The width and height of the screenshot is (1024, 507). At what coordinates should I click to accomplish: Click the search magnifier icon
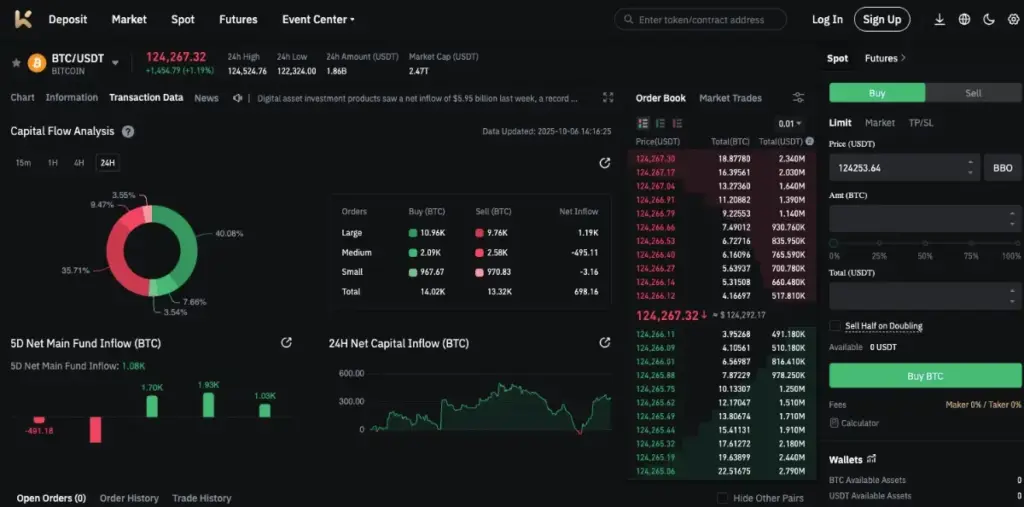[629, 20]
